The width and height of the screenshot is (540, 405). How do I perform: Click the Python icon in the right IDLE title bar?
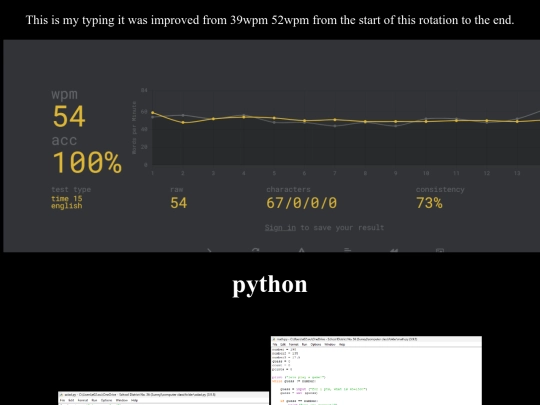[274, 339]
